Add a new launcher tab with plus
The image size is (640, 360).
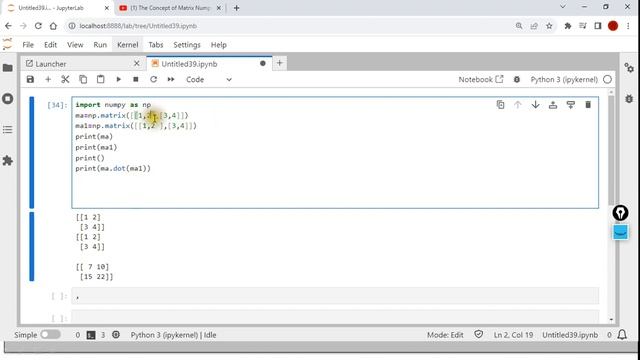click(x=280, y=63)
